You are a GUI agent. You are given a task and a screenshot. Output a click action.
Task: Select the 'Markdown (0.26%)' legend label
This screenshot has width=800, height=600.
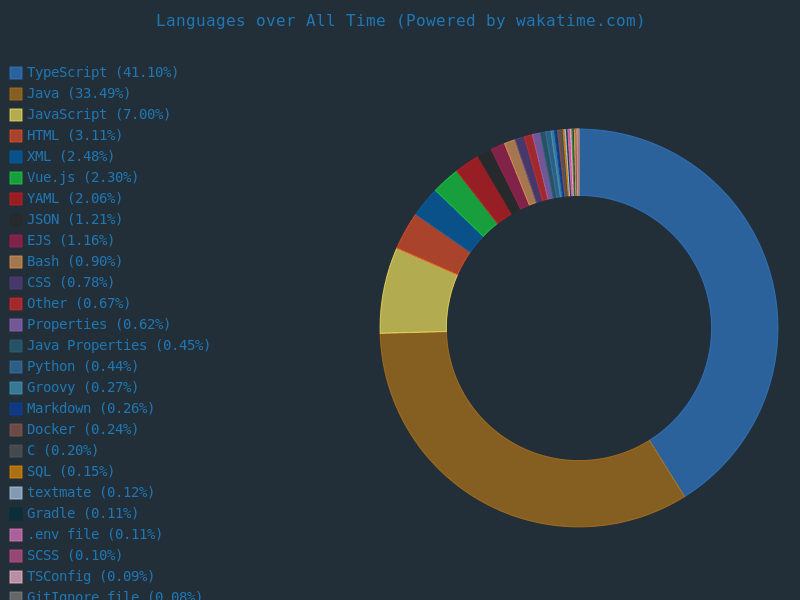point(91,408)
